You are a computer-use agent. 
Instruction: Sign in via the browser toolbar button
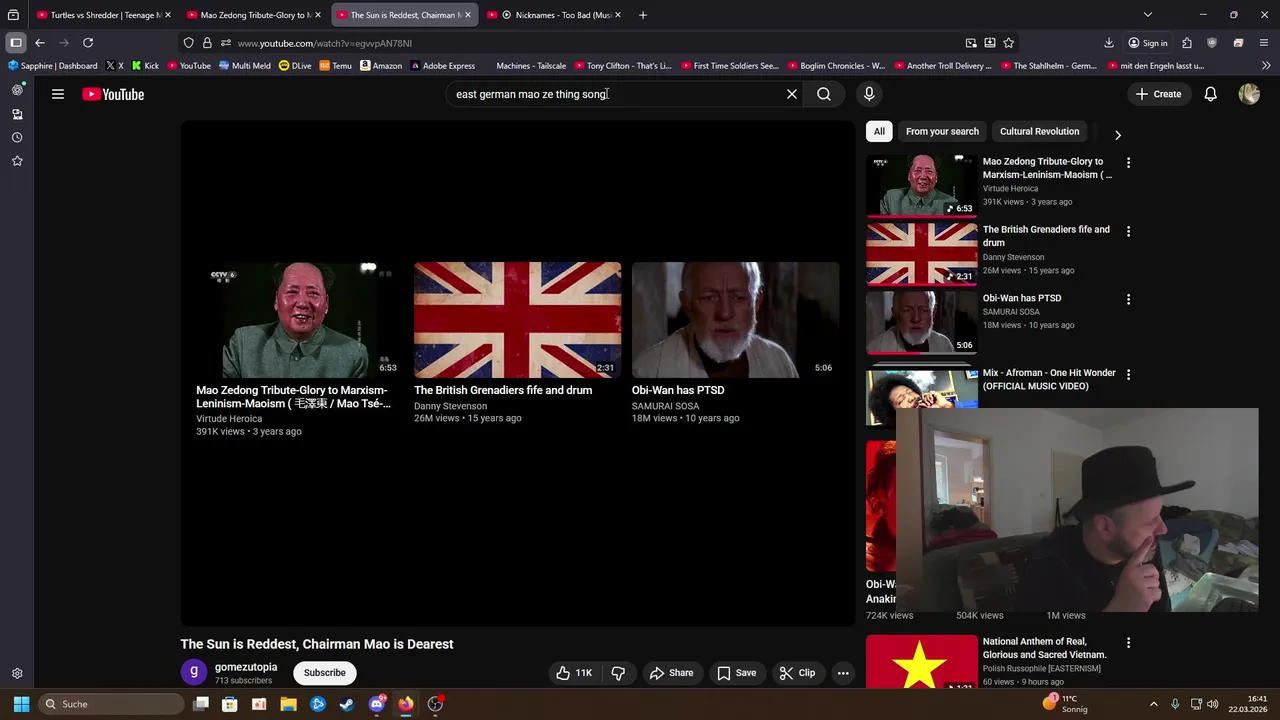coord(1147,43)
